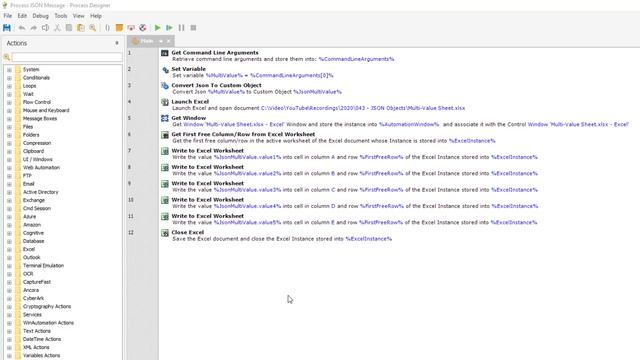Click the %AutomationWindow% variable link
The image size is (640, 360).
(x=409, y=124)
